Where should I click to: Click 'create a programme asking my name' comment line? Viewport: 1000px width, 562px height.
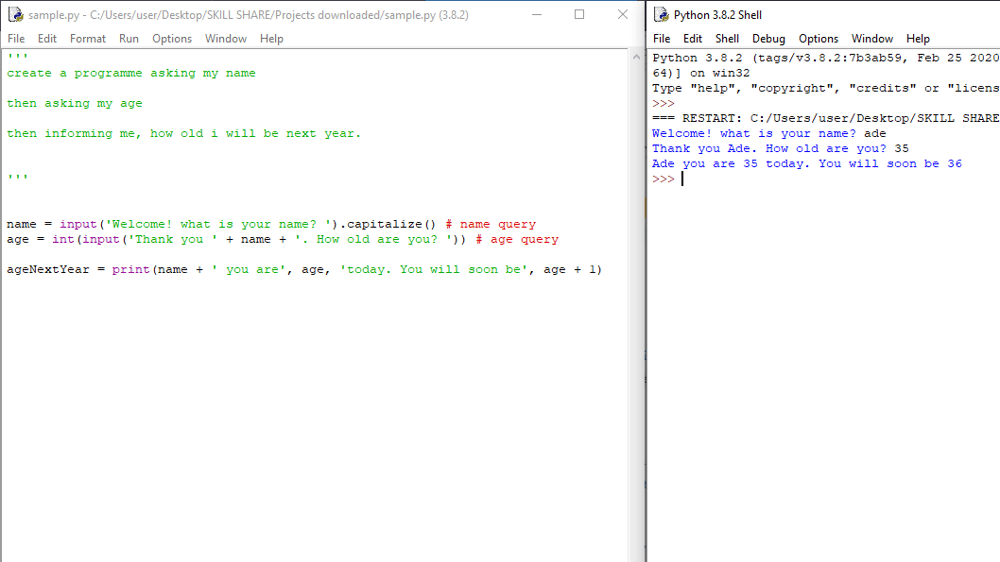pos(131,73)
